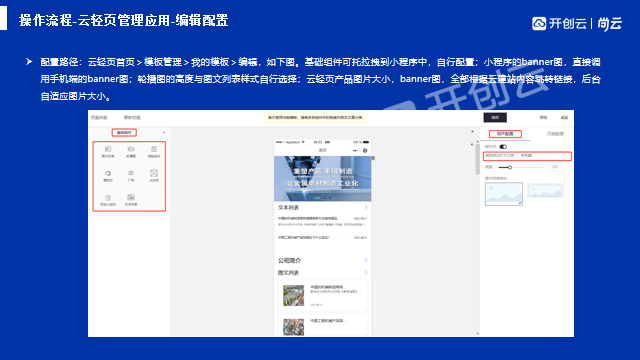Viewport: 640px width, 360px height.
Task: Click the height slider handle
Action: (510, 167)
